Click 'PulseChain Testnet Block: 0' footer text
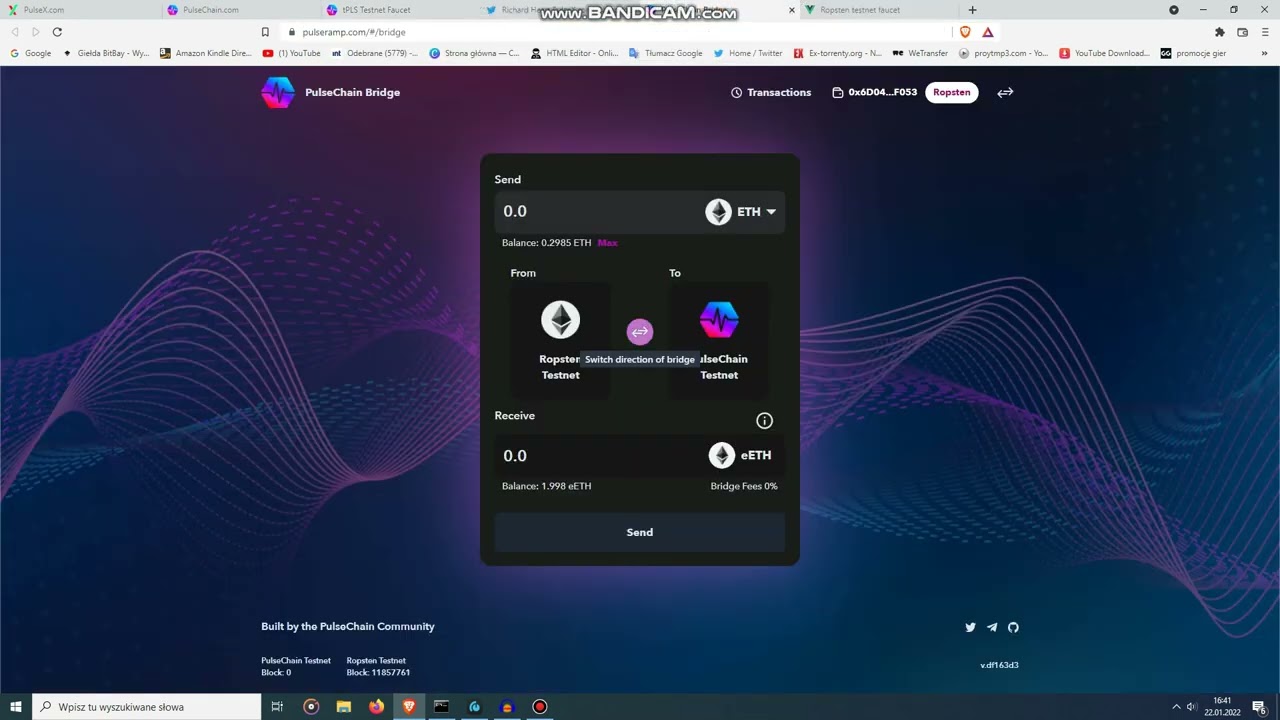Viewport: 1280px width, 720px height. pos(296,666)
